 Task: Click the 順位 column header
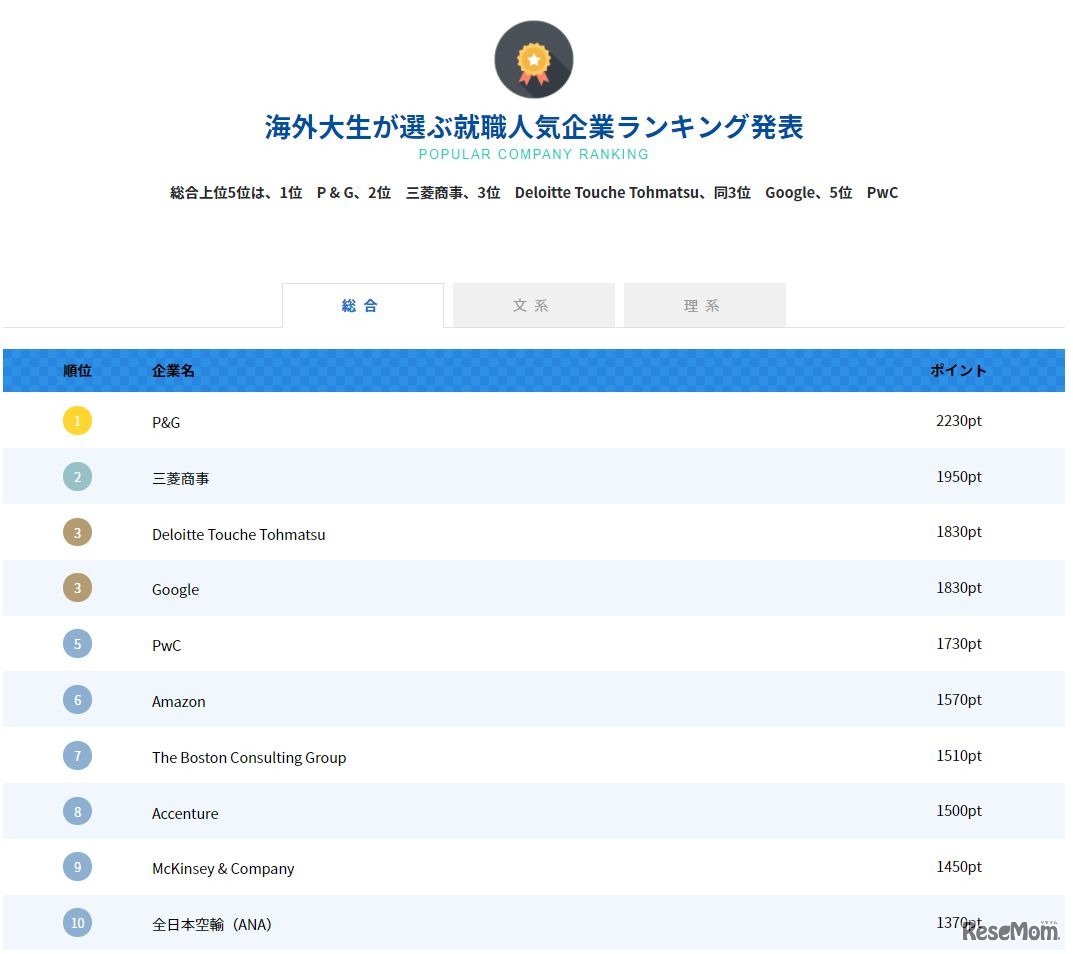77,370
